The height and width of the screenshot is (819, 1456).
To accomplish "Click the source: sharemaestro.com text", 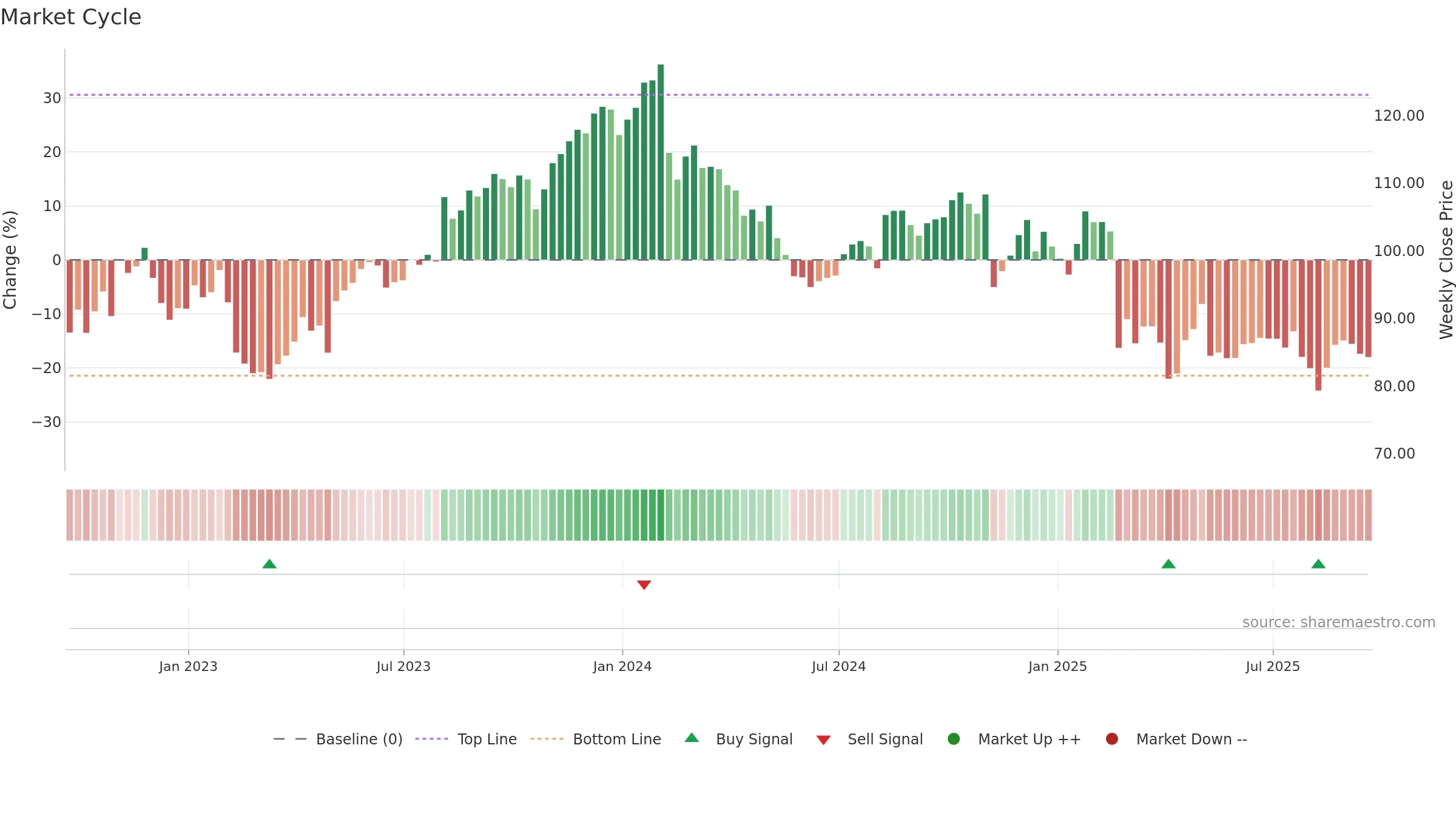I will (x=1339, y=622).
